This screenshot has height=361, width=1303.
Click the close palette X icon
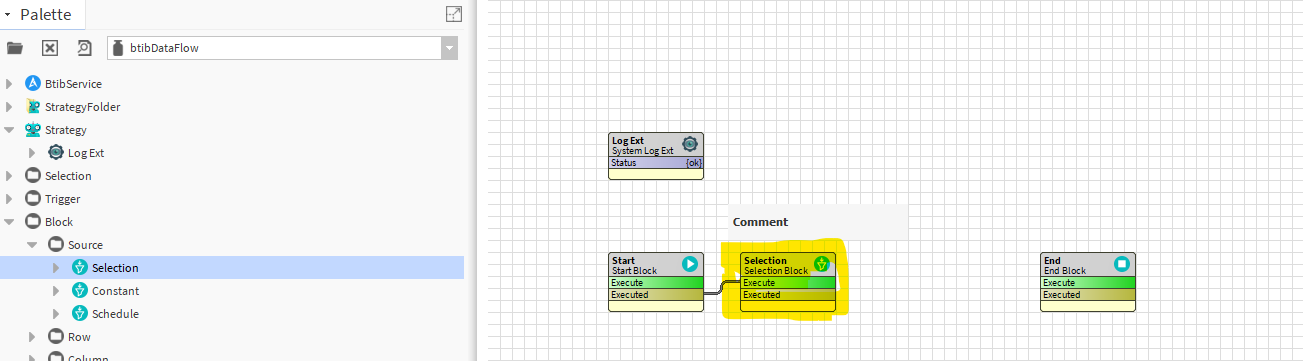(x=50, y=48)
